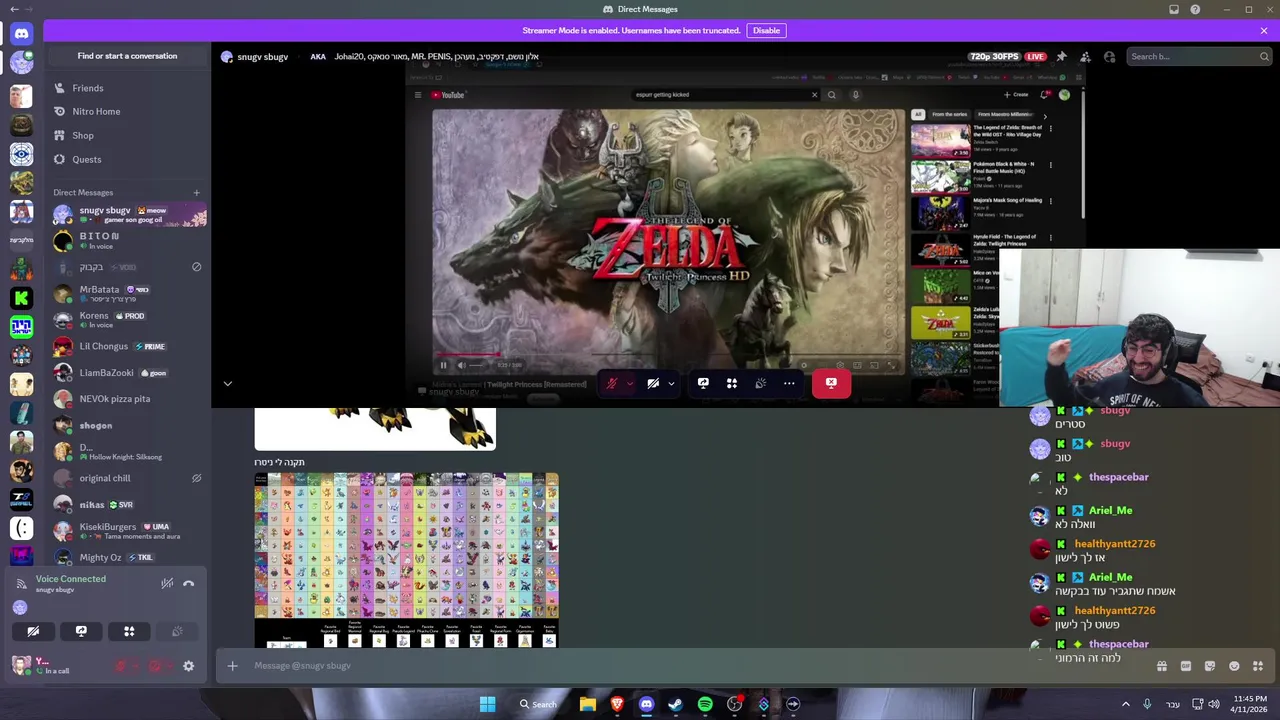This screenshot has height=720, width=1280.
Task: Open microphone options dropdown arrow
Action: click(630, 383)
